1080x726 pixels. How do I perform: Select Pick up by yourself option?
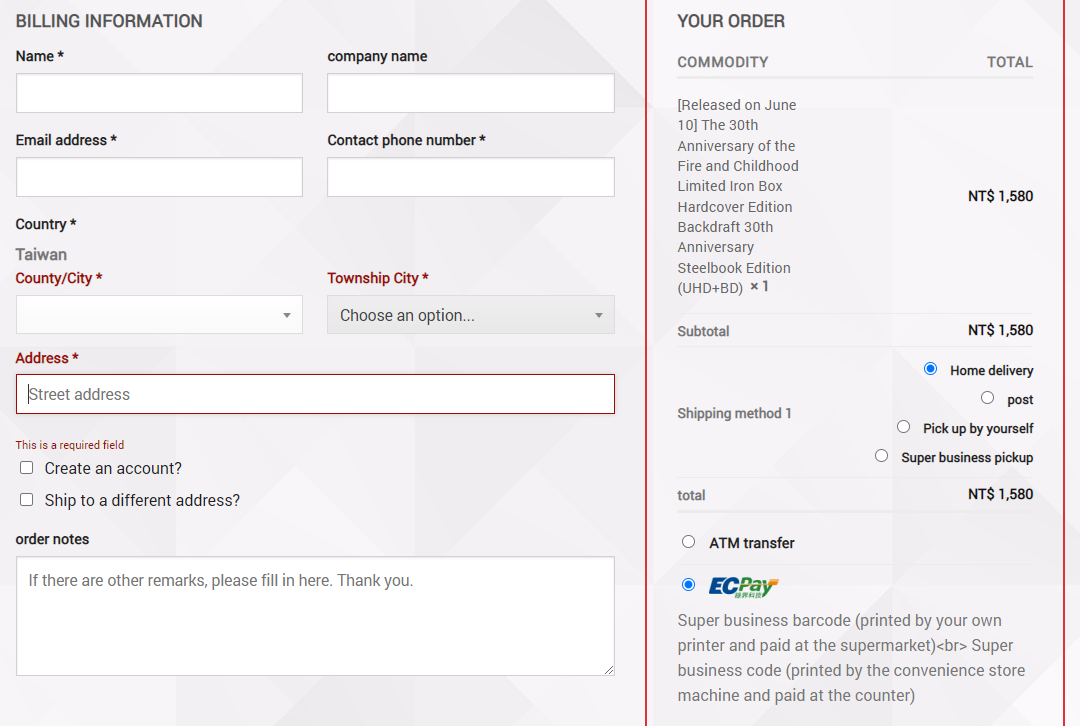(904, 427)
